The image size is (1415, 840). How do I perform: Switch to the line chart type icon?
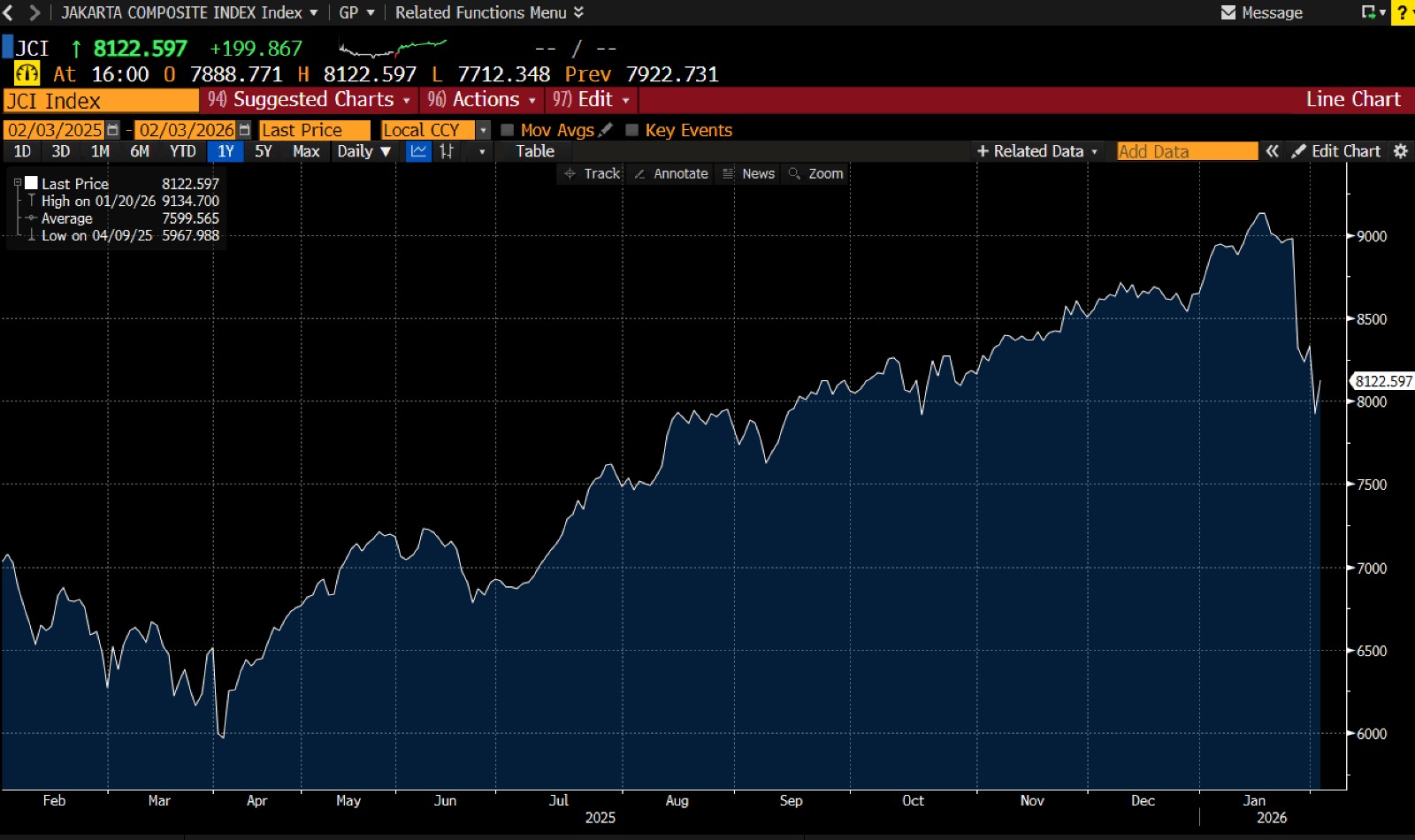point(418,151)
